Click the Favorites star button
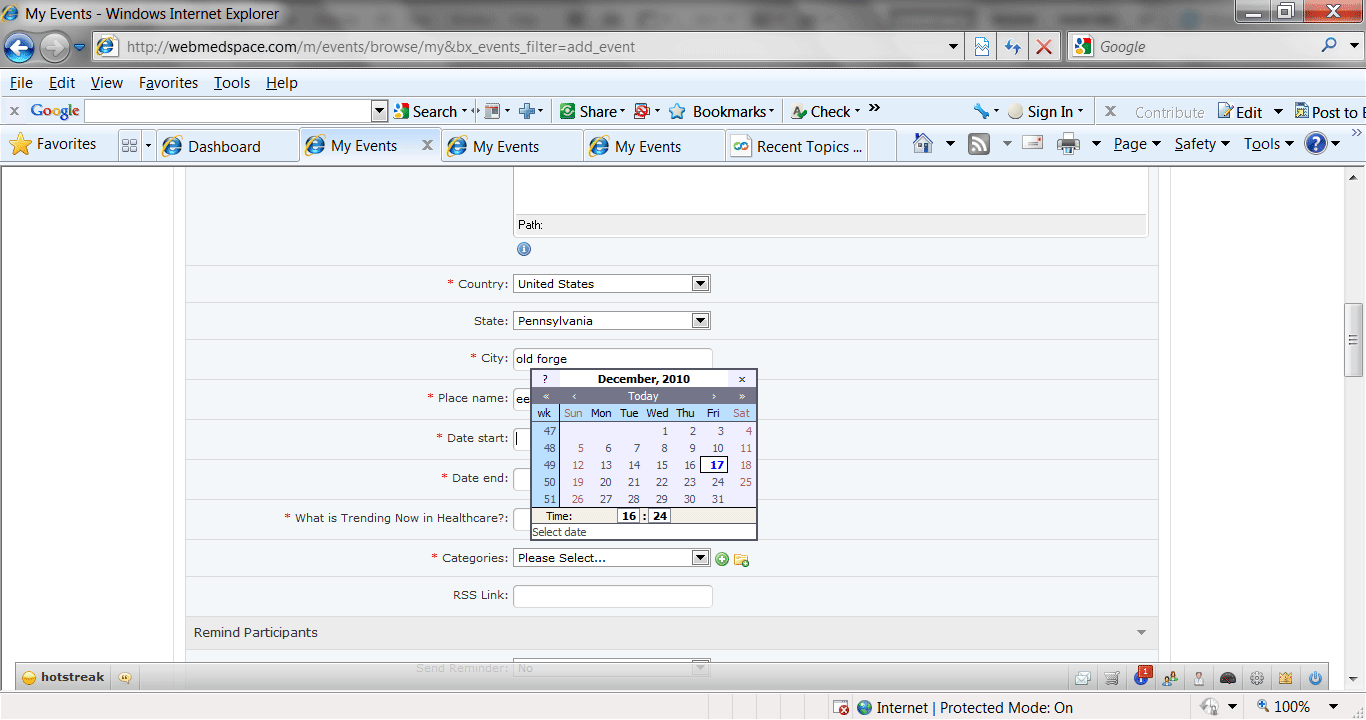 [x=53, y=144]
